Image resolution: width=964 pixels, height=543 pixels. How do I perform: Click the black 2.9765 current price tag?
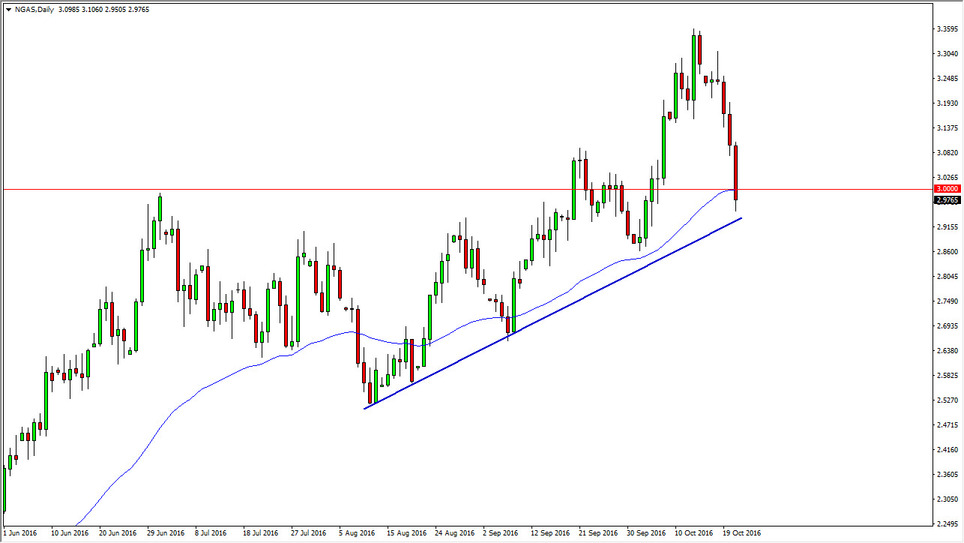(x=947, y=200)
